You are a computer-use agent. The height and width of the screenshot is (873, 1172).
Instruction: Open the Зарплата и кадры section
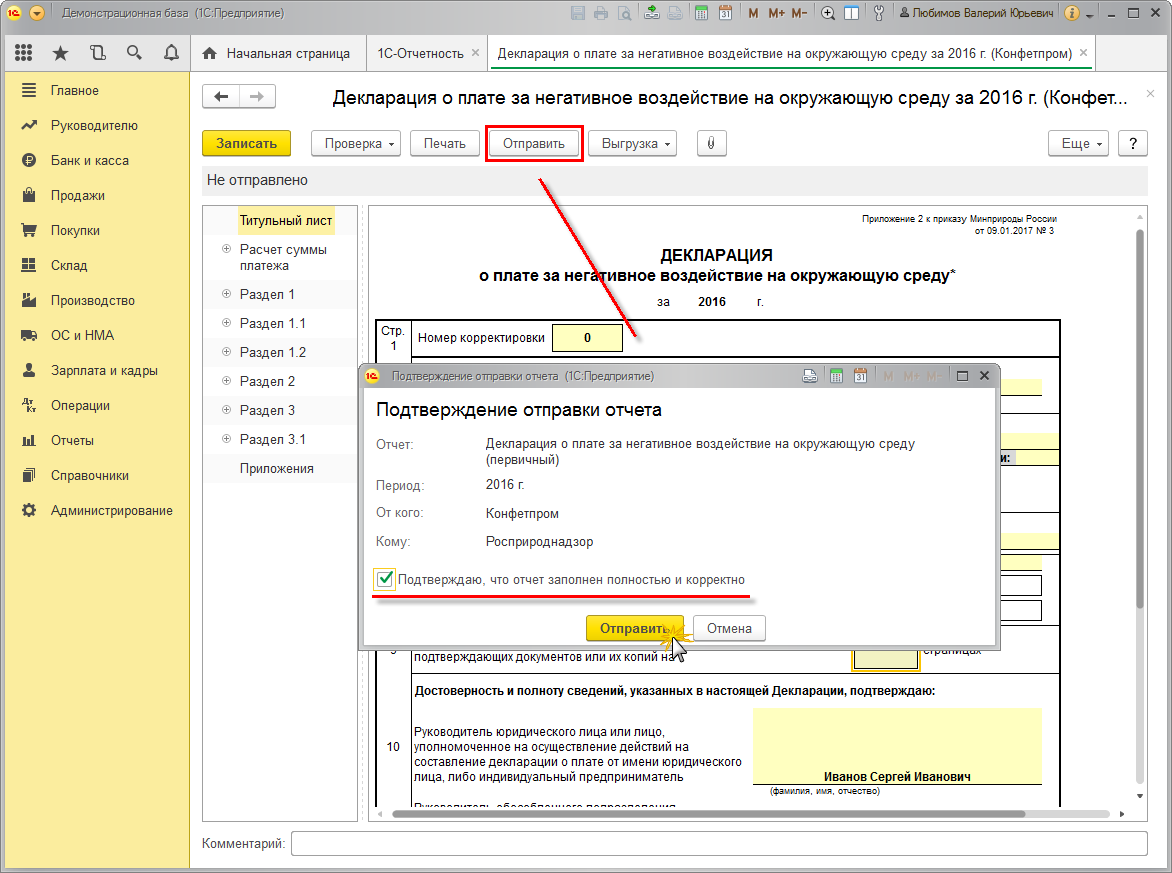(104, 370)
